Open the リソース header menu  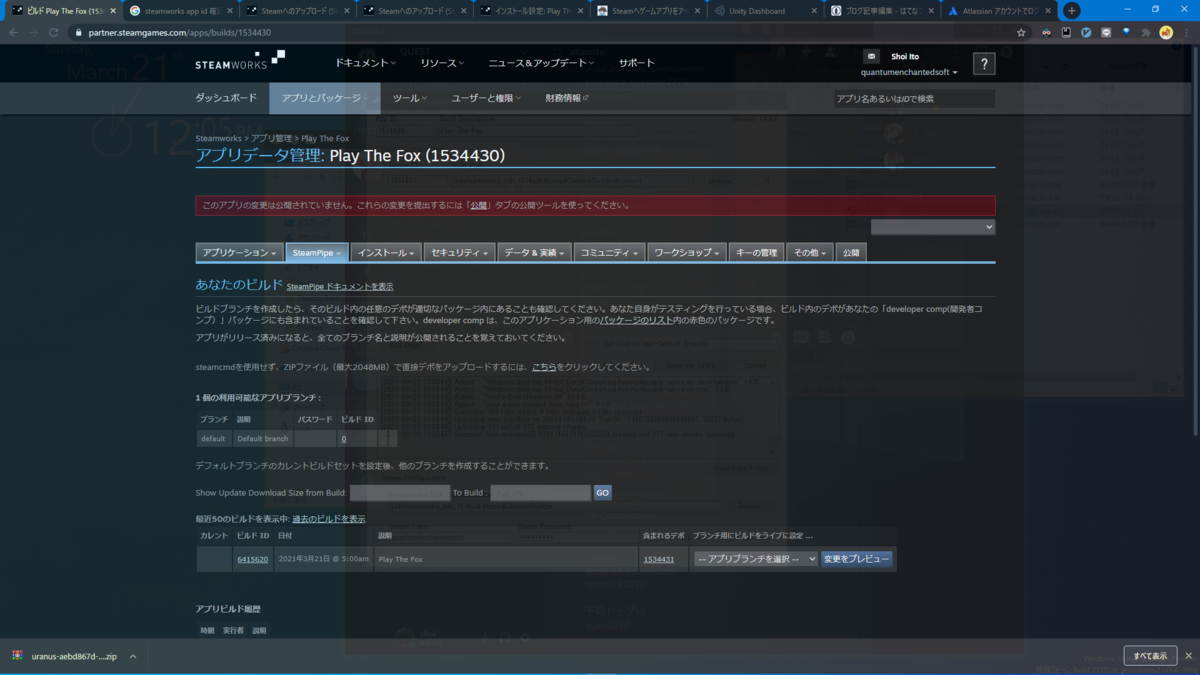442,63
